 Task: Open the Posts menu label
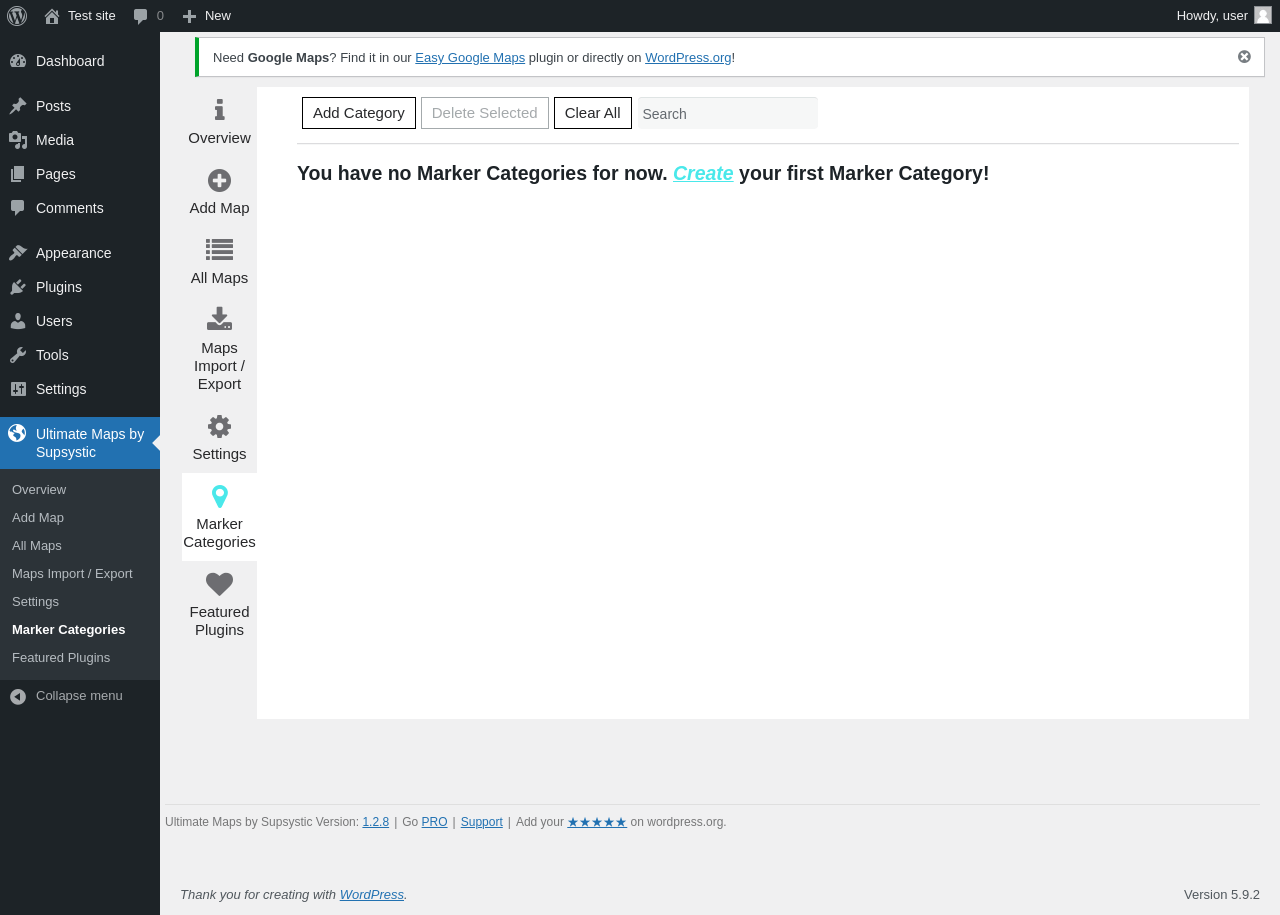click(x=53, y=106)
